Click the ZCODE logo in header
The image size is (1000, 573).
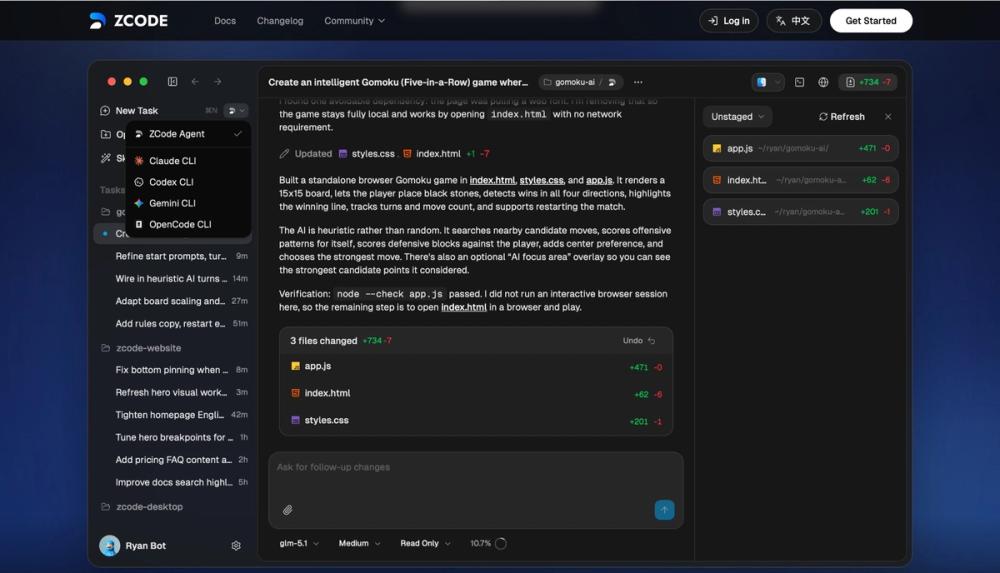coord(128,20)
